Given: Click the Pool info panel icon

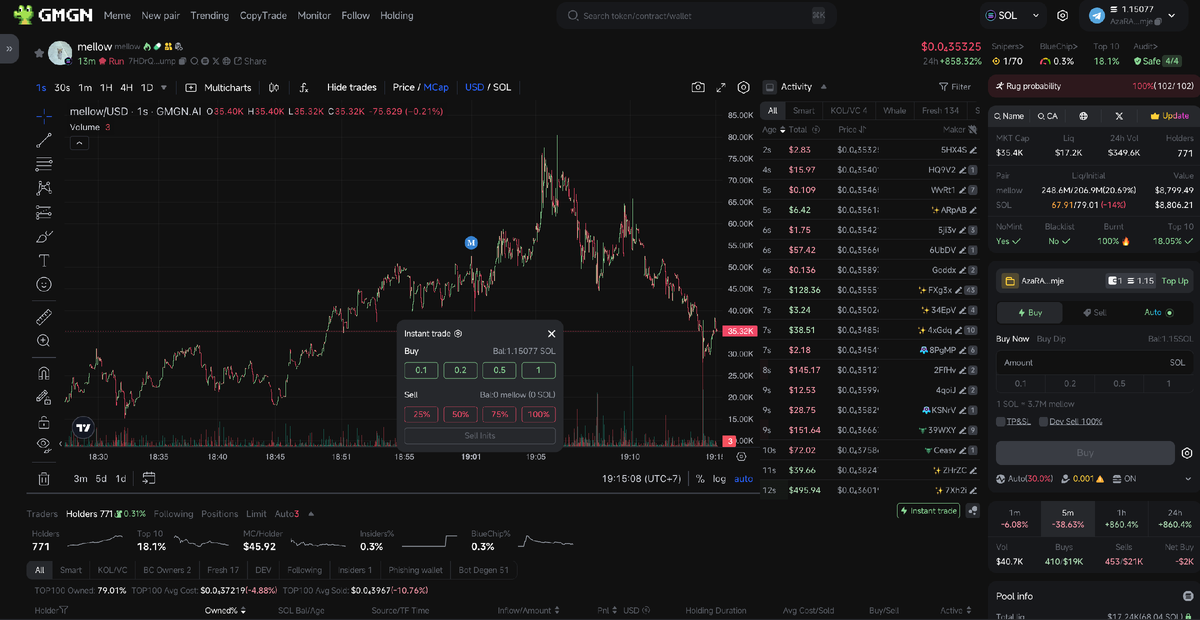Looking at the screenshot, I should pyautogui.click(x=1190, y=595).
